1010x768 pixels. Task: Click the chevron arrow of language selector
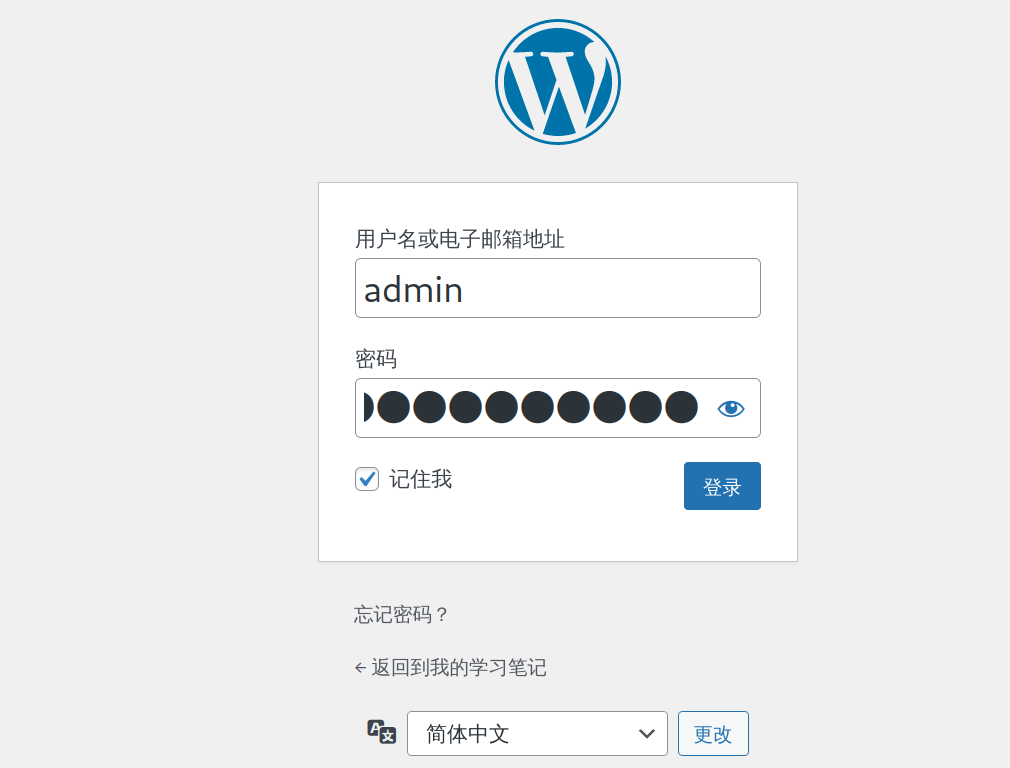coord(646,734)
